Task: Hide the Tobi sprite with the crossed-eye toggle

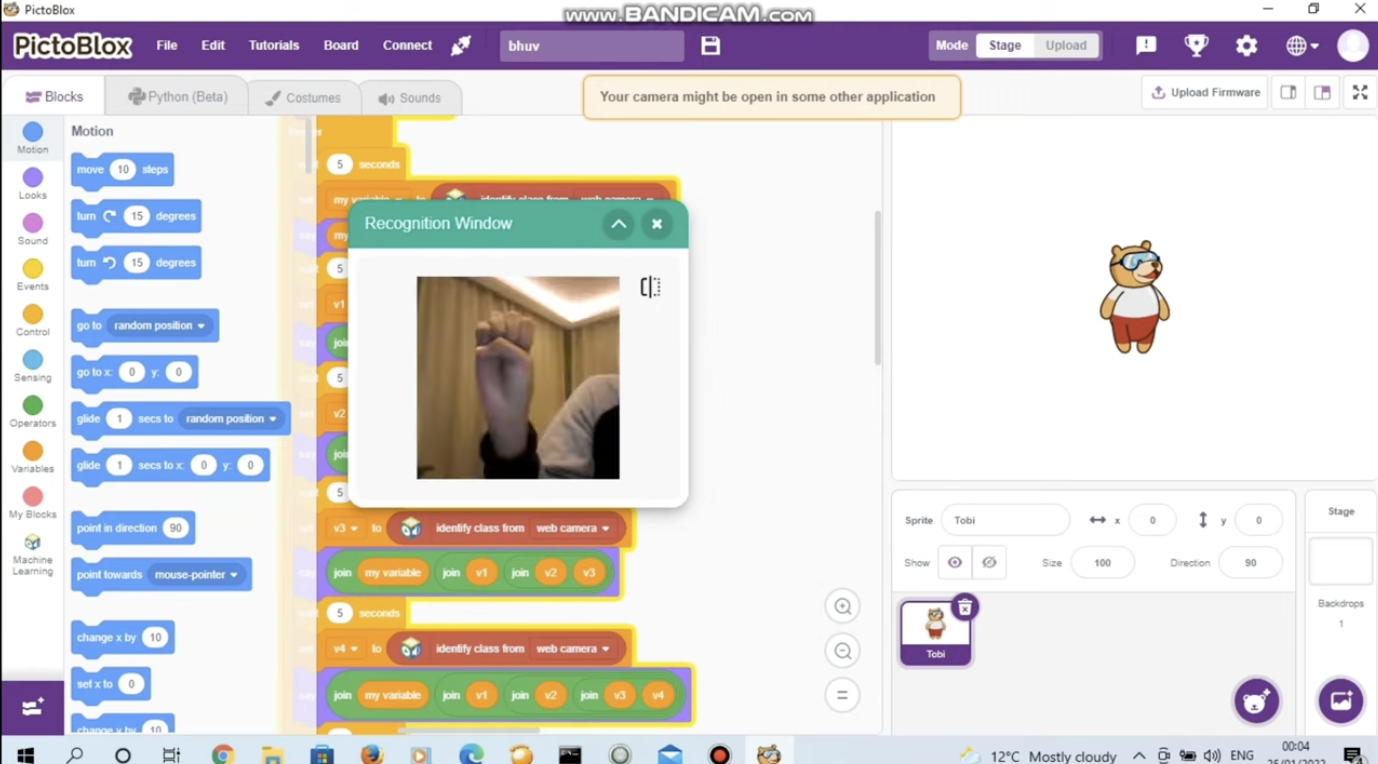Action: click(988, 562)
